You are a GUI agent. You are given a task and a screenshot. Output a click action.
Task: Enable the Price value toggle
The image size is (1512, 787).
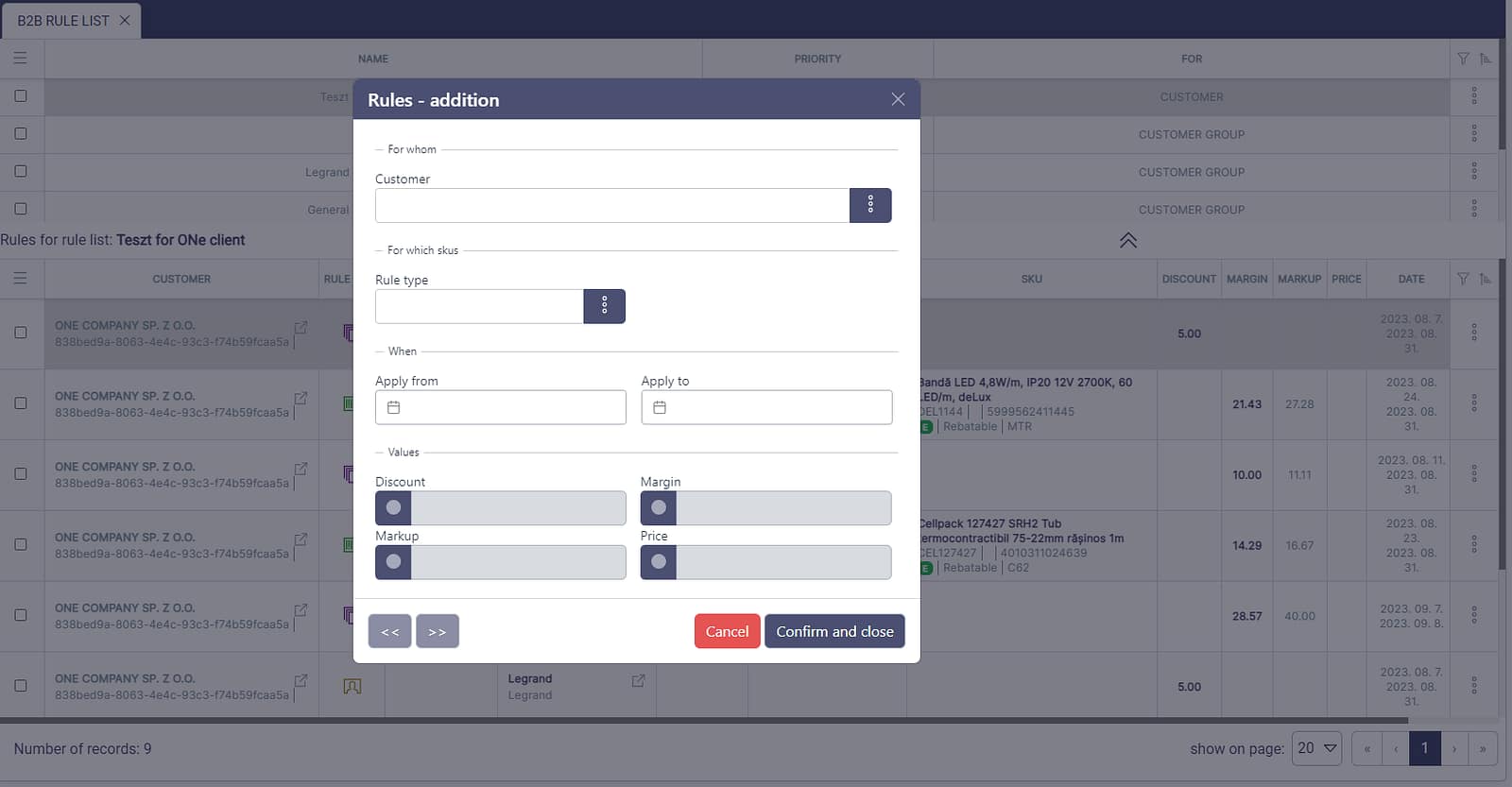pos(659,562)
